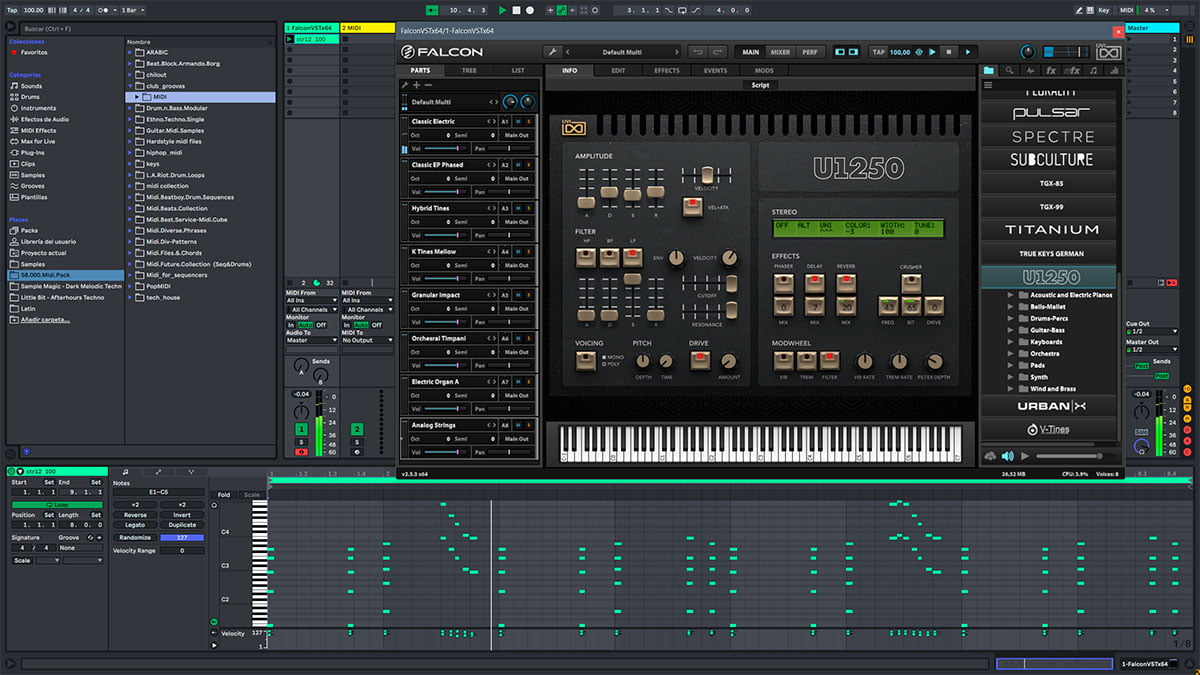
Task: Open the EFFECTS tab in Falcon
Action: click(x=667, y=71)
